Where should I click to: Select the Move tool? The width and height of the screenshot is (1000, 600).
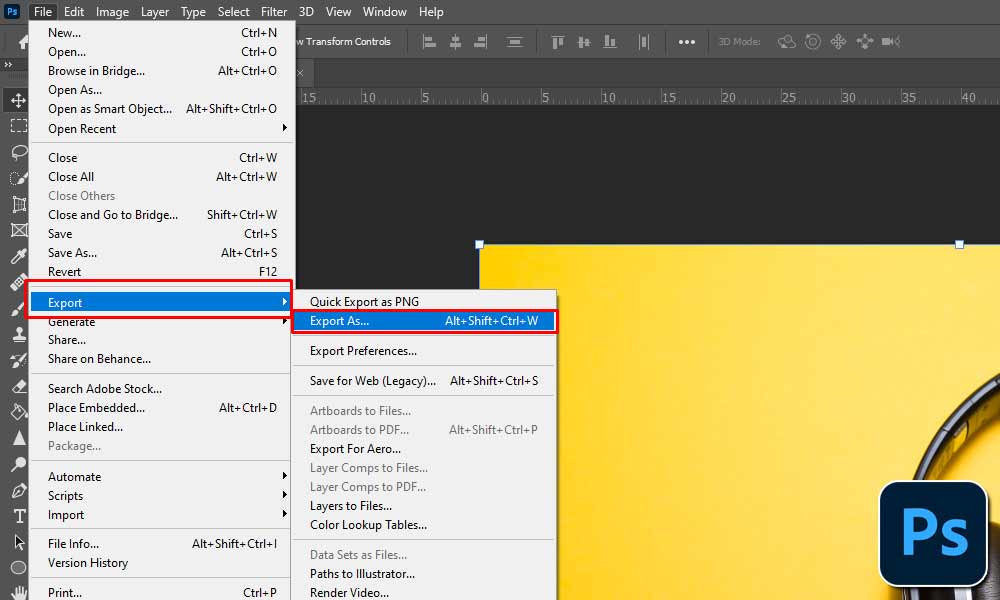[18, 100]
